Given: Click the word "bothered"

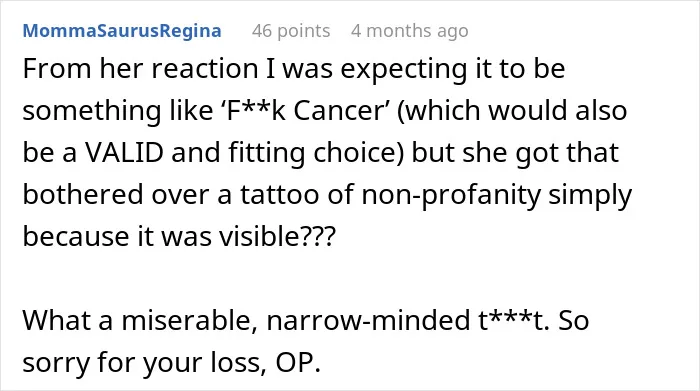Looking at the screenshot, I should (83, 195).
